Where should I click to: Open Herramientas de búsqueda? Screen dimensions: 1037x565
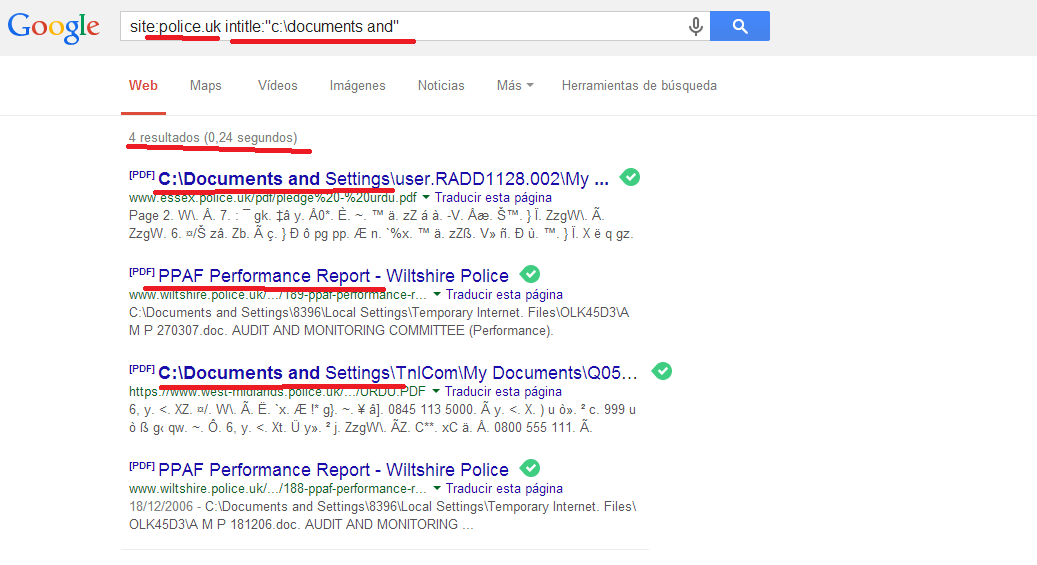click(639, 85)
